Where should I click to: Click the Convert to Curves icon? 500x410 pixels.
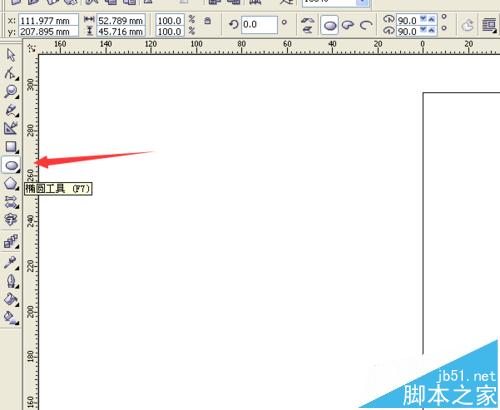(x=467, y=25)
